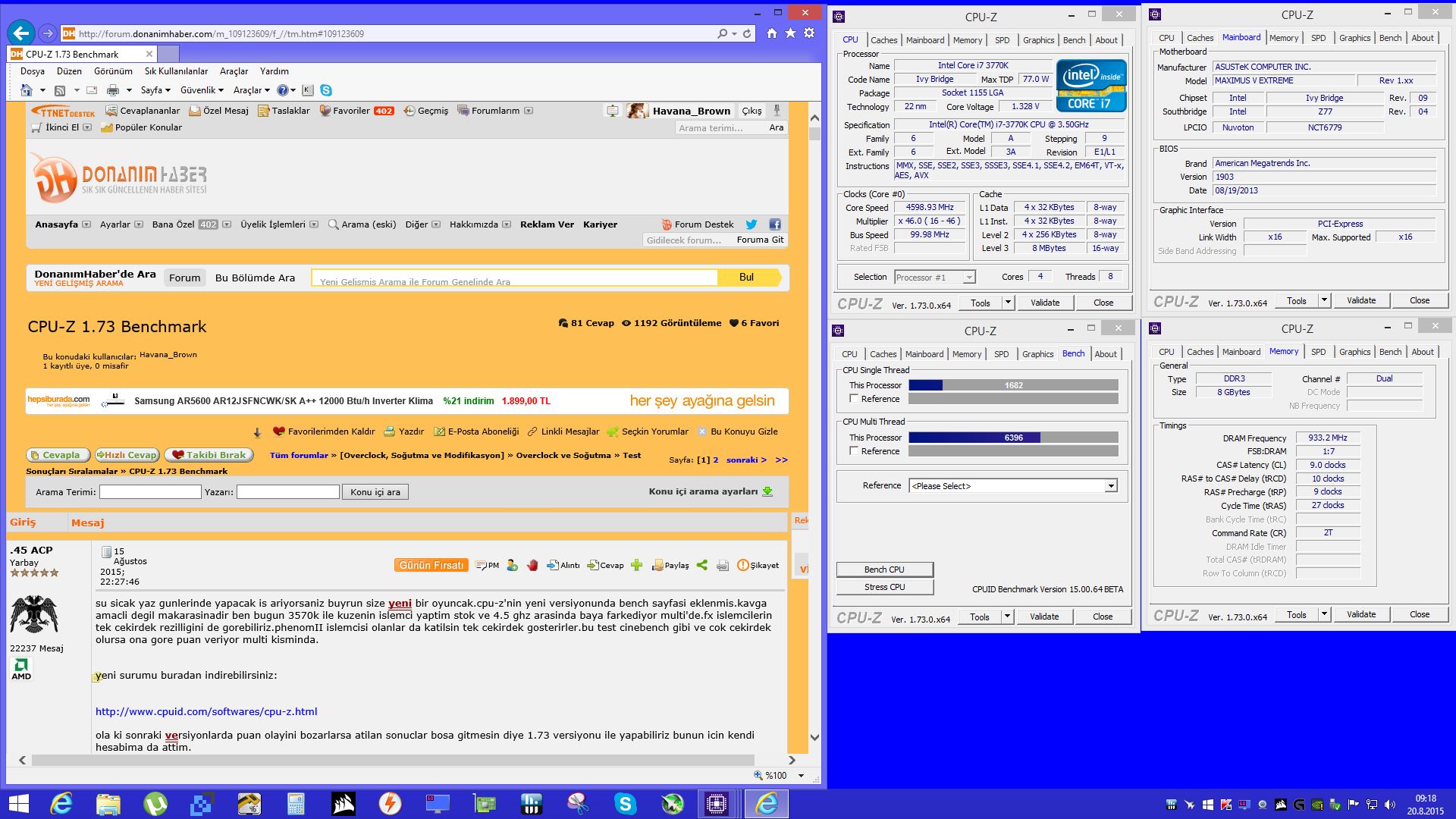Click the Twitter bird icon on forum
This screenshot has height=819, width=1456.
pos(751,224)
